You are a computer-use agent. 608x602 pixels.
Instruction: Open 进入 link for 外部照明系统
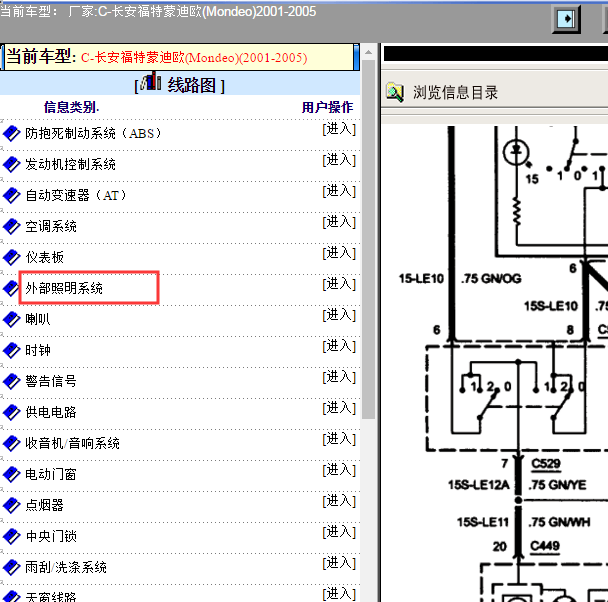coord(339,284)
